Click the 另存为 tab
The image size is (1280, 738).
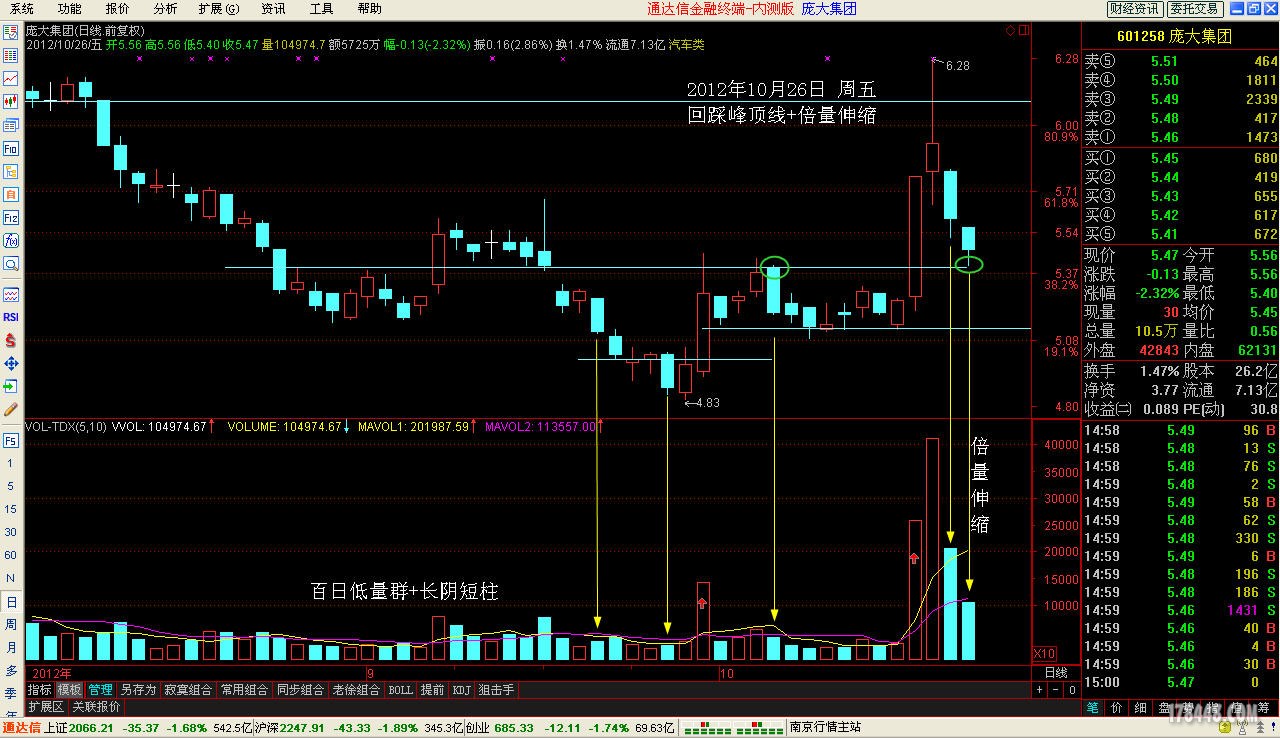138,690
